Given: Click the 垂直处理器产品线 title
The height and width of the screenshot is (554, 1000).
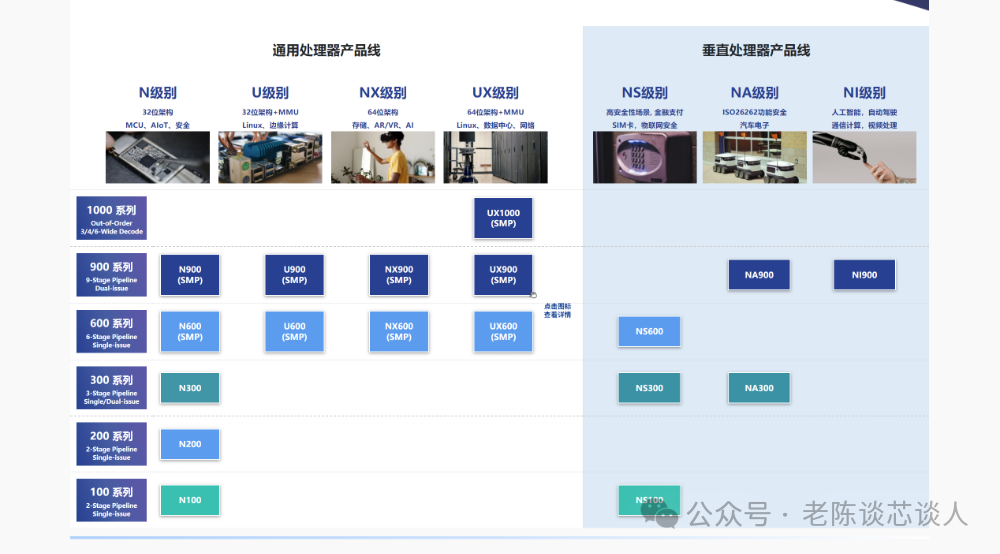Looking at the screenshot, I should (x=756, y=50).
